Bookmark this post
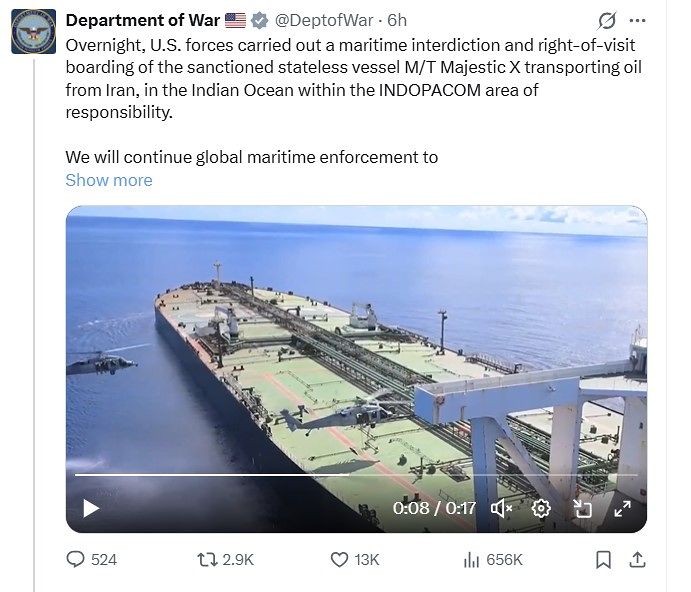Image resolution: width=691 pixels, height=592 pixels. tap(603, 560)
